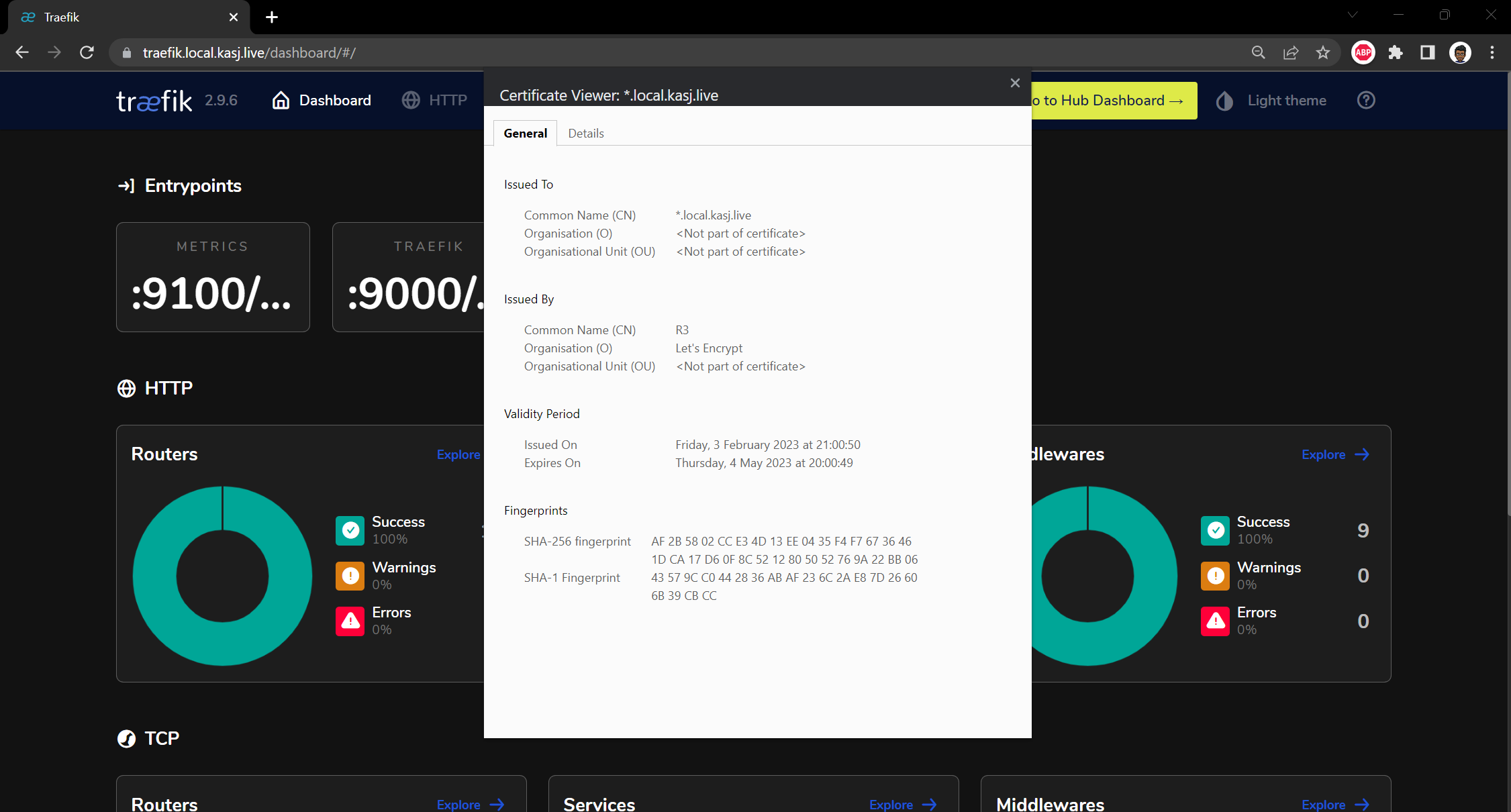The width and height of the screenshot is (1511, 812).
Task: Close the Certificate Viewer dialog
Action: pos(1014,83)
